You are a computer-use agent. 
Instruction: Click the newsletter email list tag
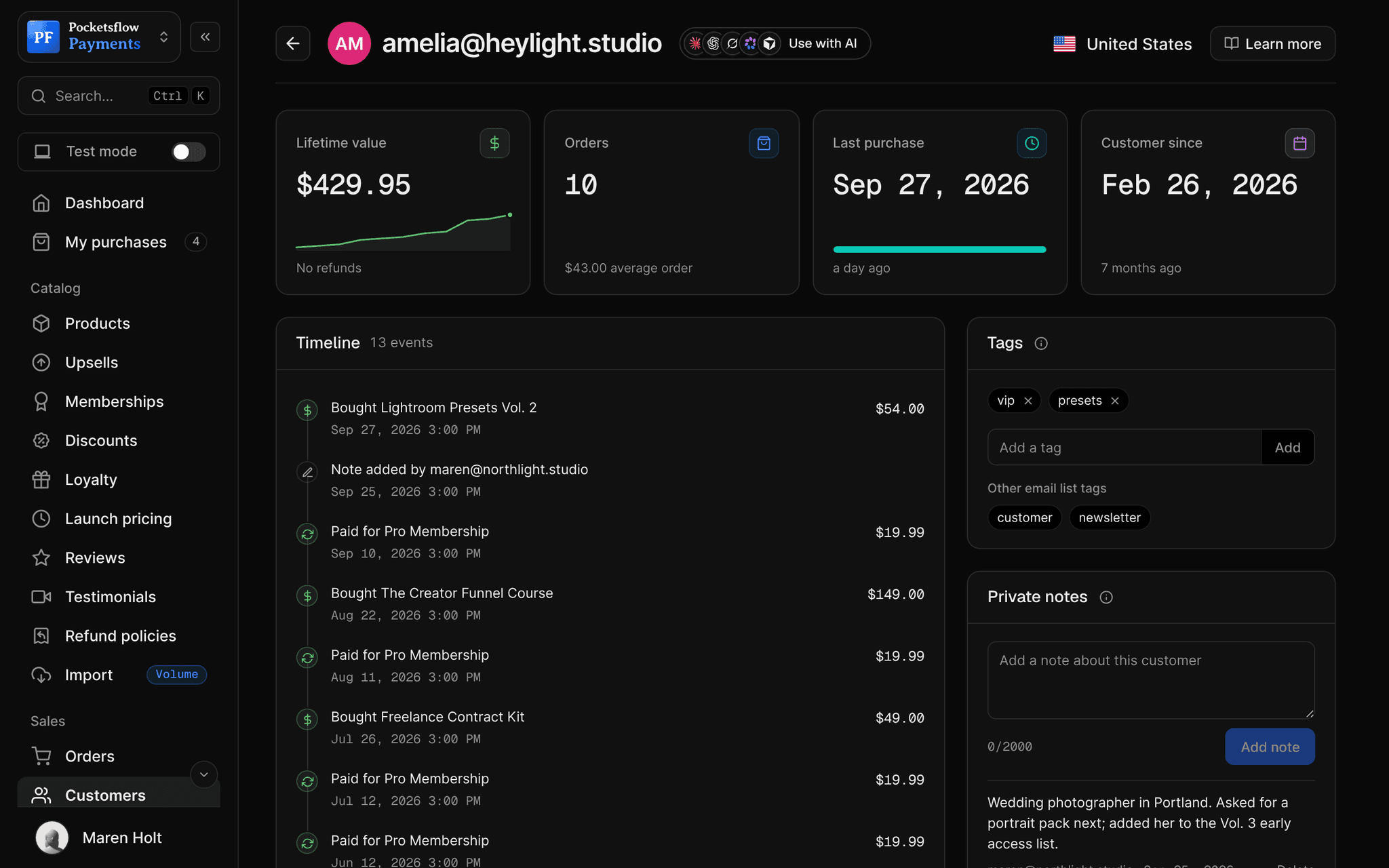click(x=1110, y=517)
